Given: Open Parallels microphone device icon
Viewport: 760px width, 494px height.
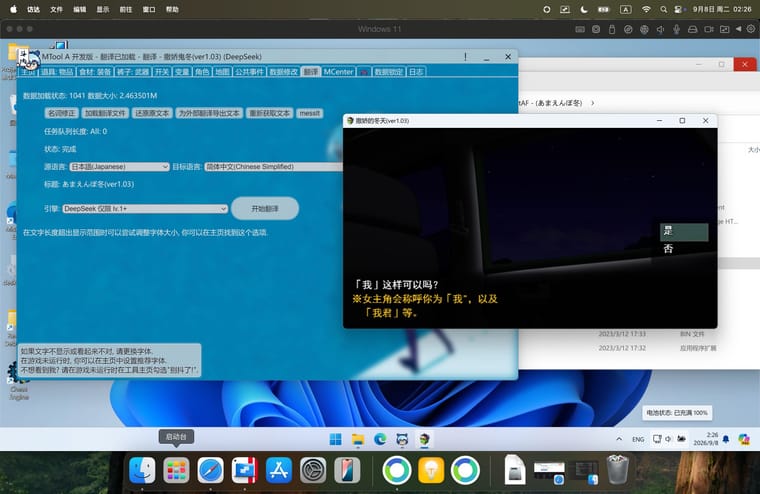Looking at the screenshot, I should pyautogui.click(x=676, y=29).
